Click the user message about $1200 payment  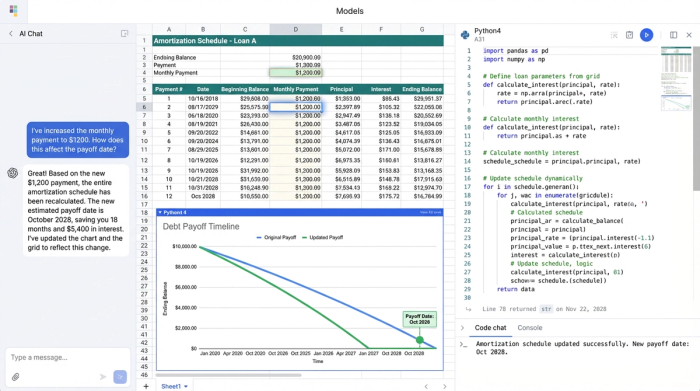[78, 140]
